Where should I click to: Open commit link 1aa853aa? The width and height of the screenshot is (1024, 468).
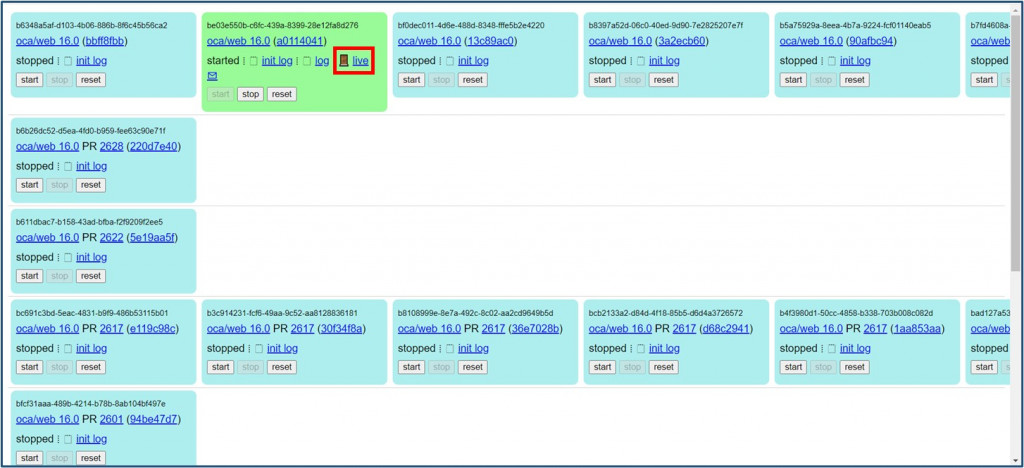[x=917, y=328]
